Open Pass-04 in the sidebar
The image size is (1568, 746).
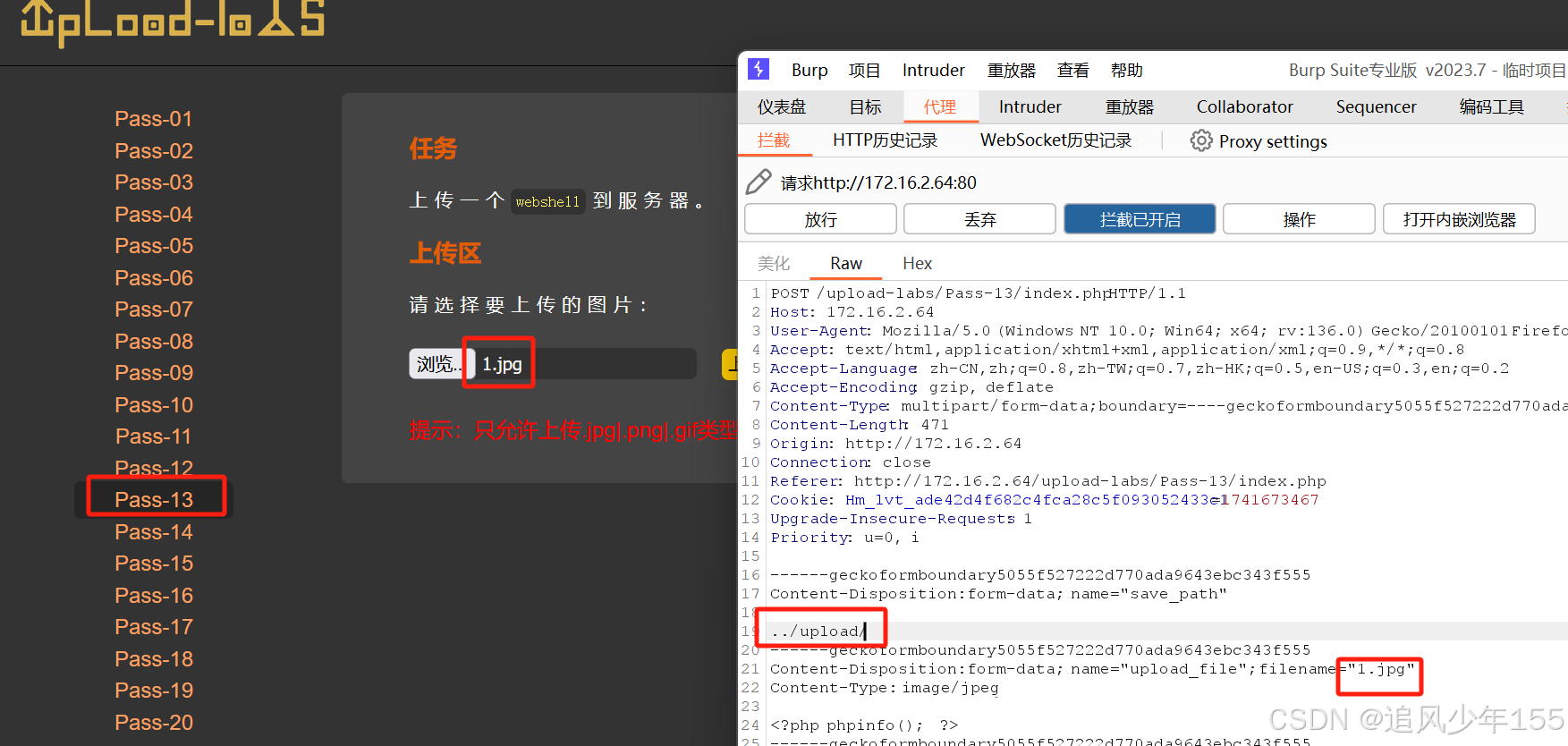click(154, 215)
